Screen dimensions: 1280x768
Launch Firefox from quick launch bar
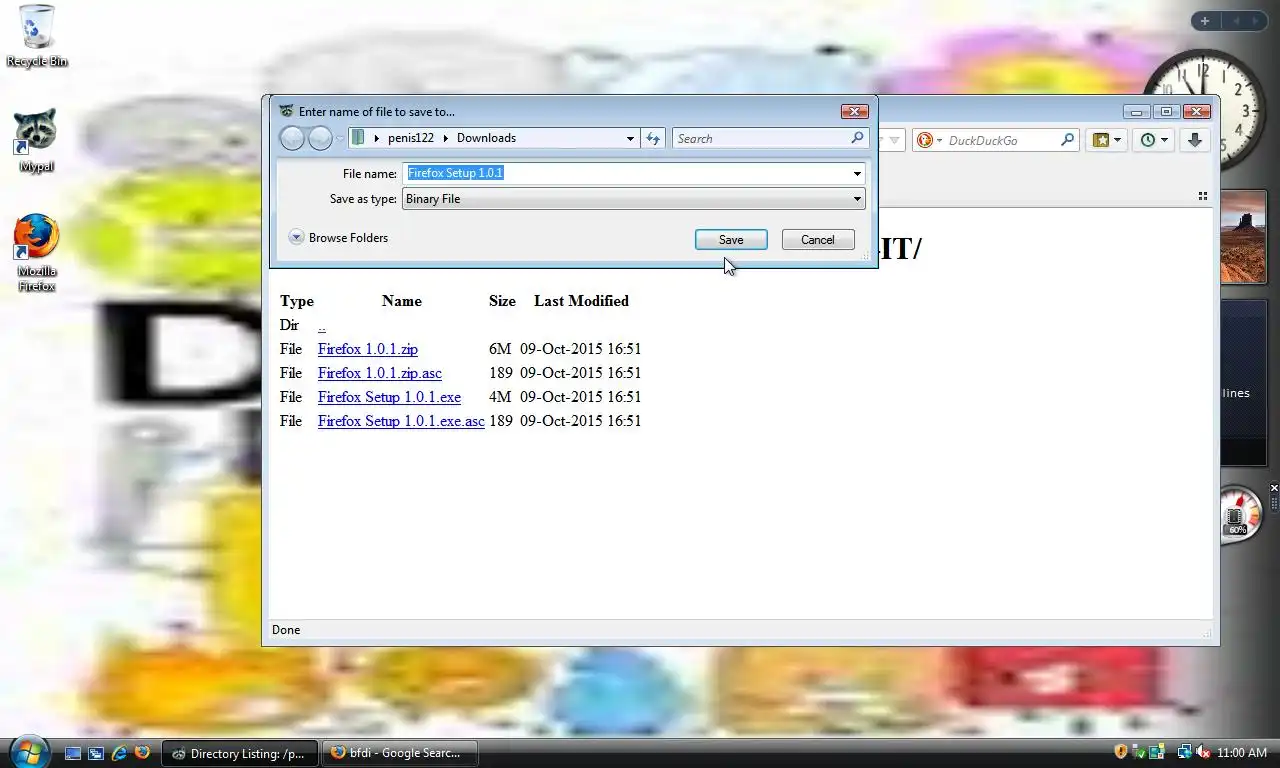tap(142, 753)
